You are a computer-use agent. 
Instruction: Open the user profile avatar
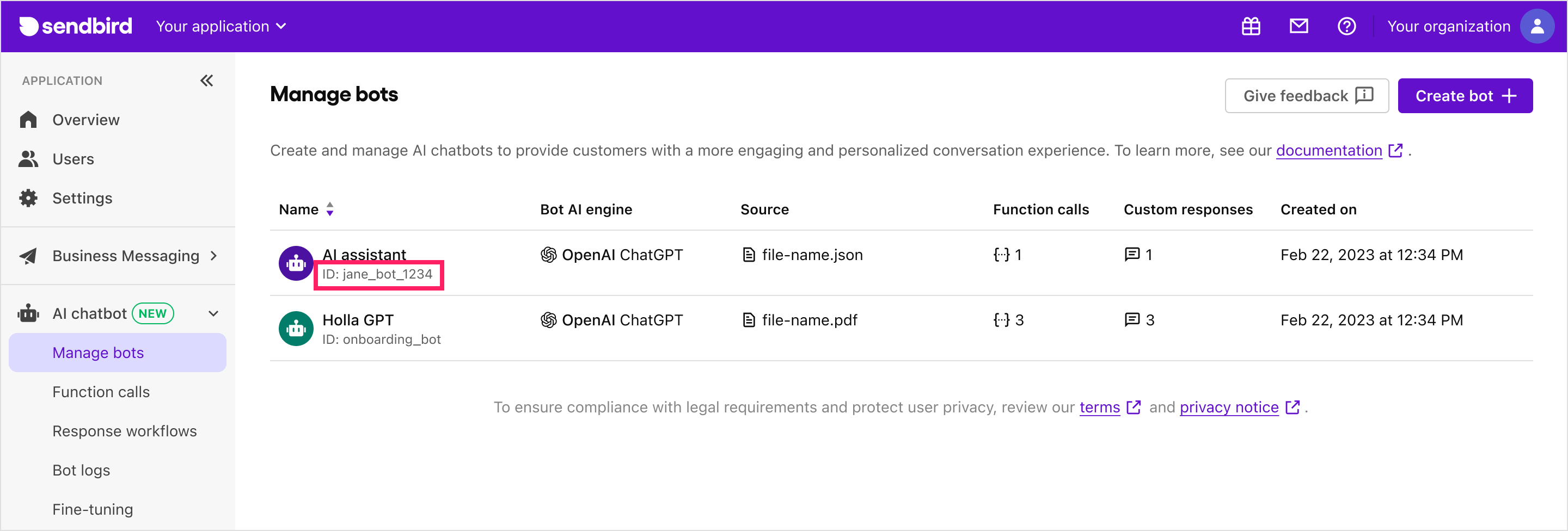[x=1536, y=26]
